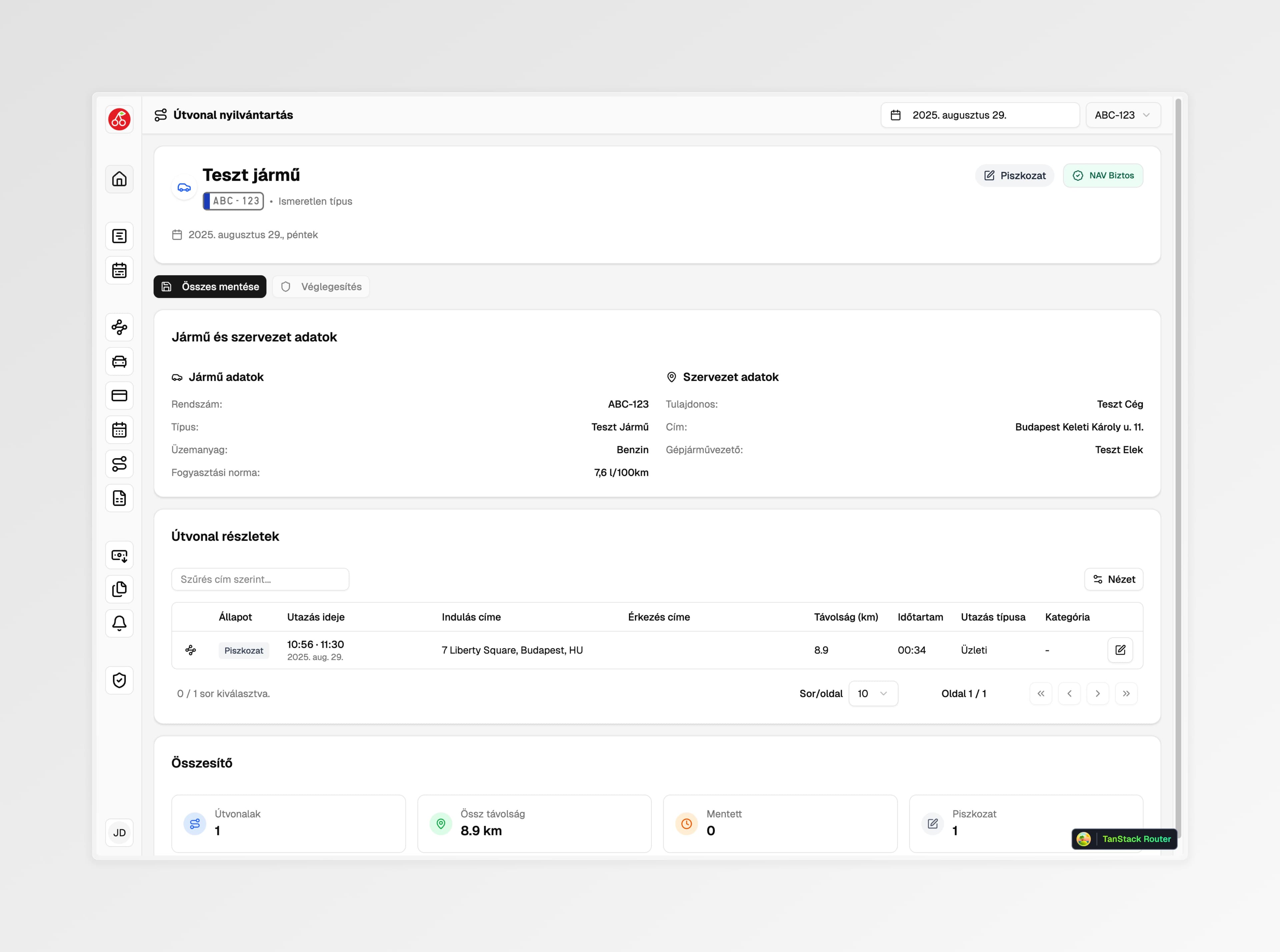
Task: Go to next page arrow
Action: [1097, 694]
